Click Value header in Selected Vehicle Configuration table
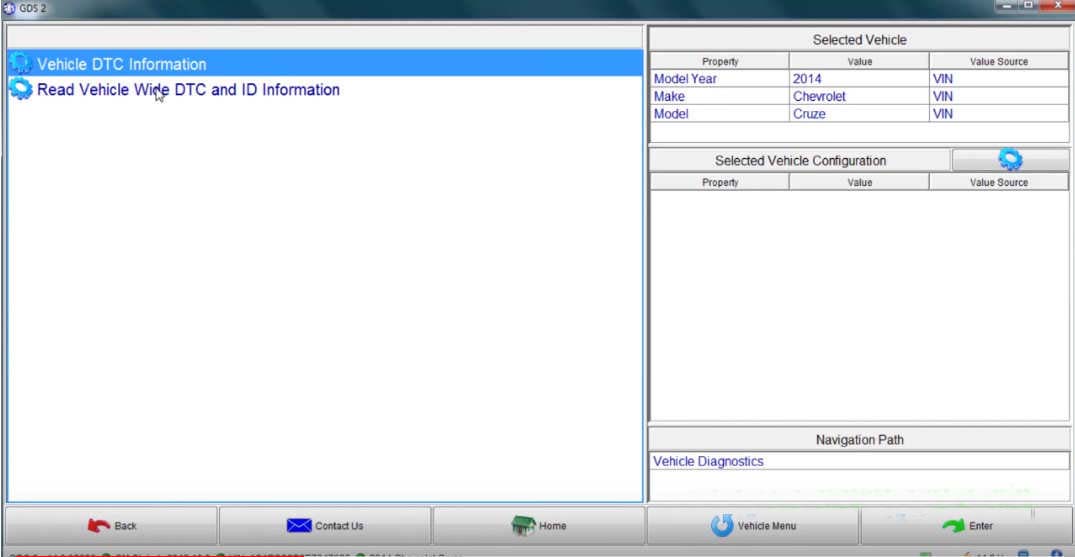 click(859, 182)
